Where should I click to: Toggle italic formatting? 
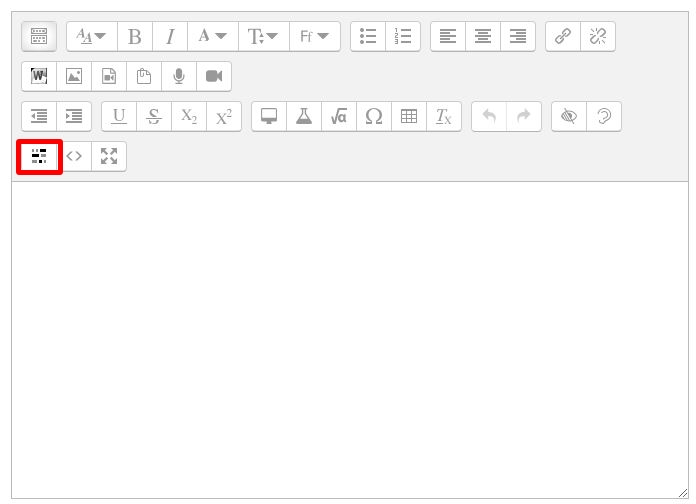(x=170, y=37)
